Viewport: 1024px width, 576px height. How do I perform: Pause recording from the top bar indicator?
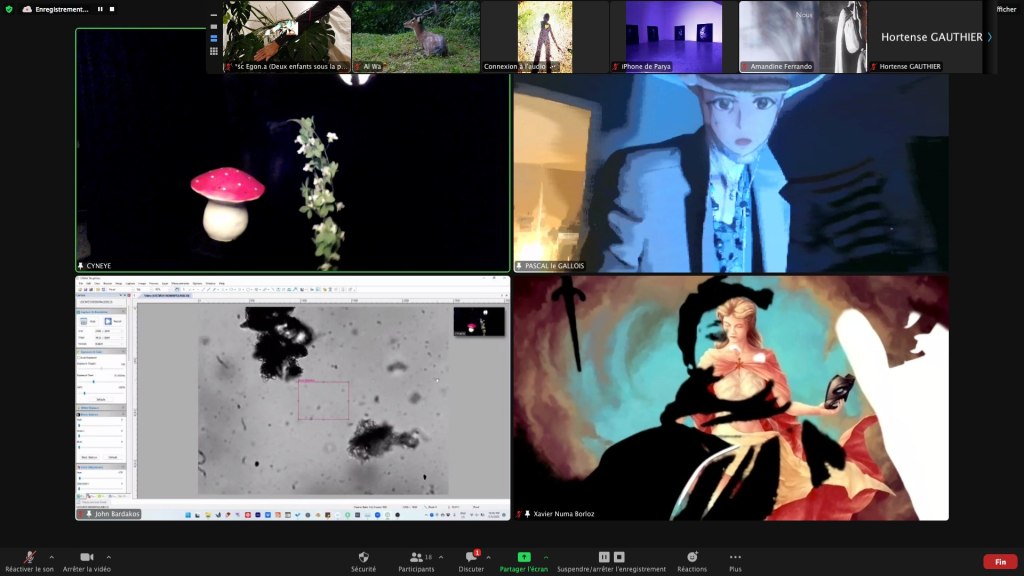99,9
